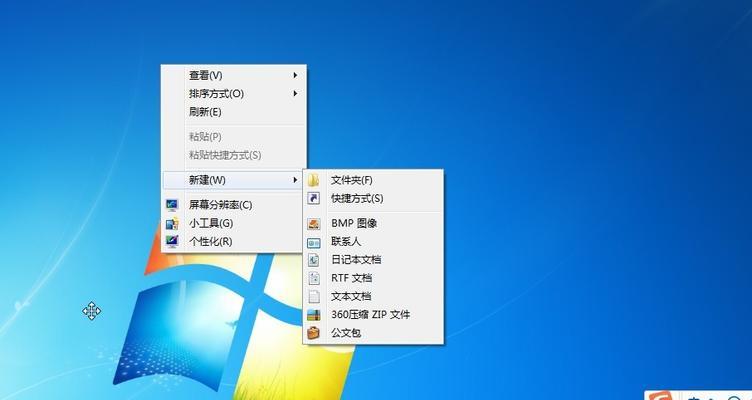Create a new 公文包 briefcase

click(373, 333)
